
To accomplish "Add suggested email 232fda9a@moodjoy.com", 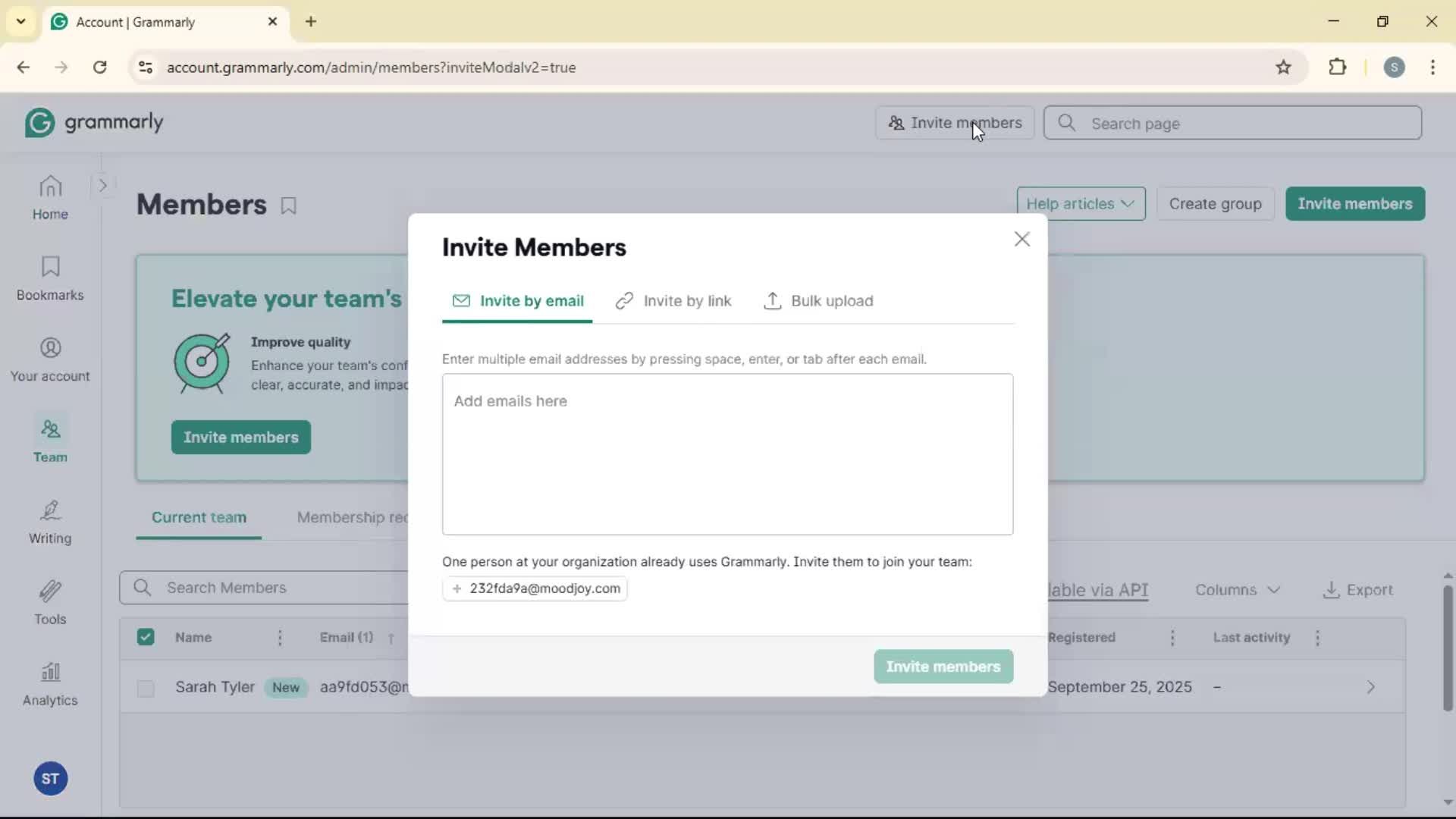I will [x=535, y=589].
